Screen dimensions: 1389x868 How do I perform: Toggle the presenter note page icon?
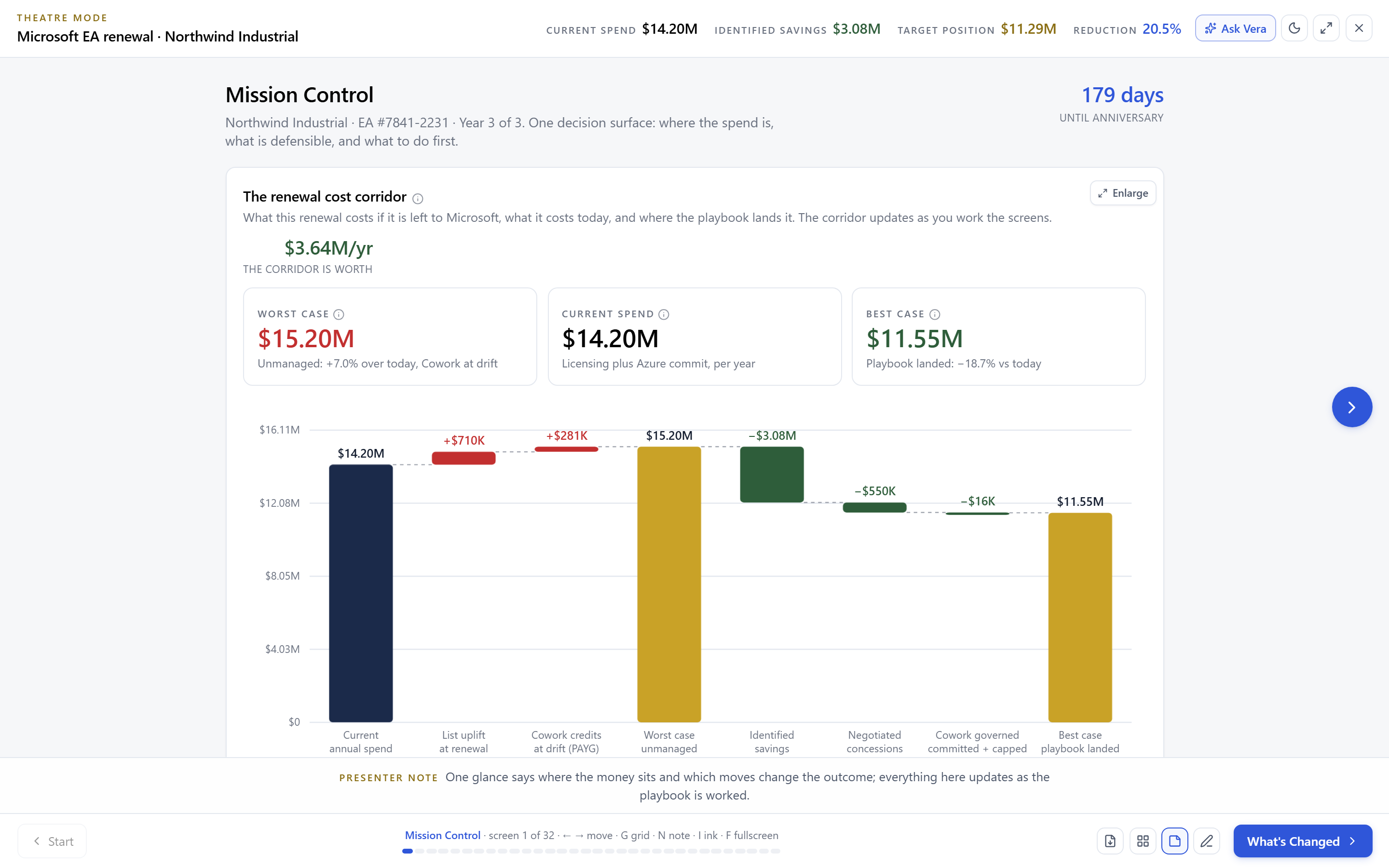tap(1175, 841)
